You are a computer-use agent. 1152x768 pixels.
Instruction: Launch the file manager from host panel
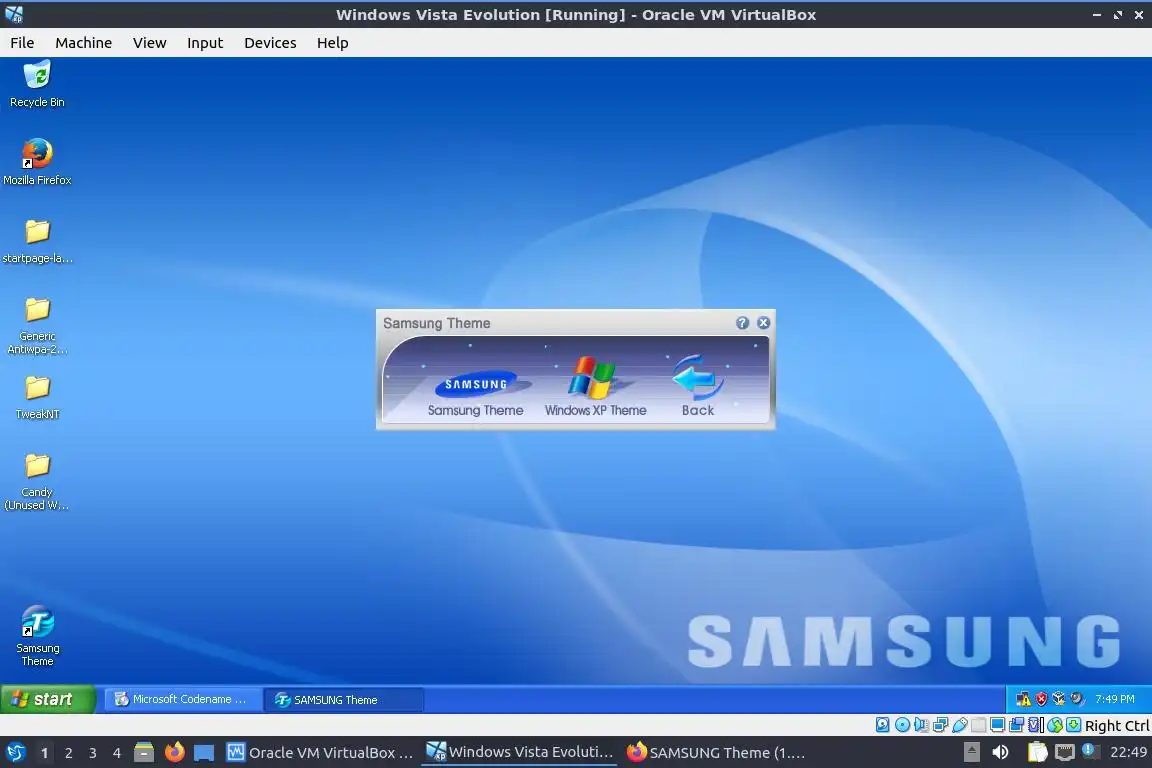tap(144, 753)
